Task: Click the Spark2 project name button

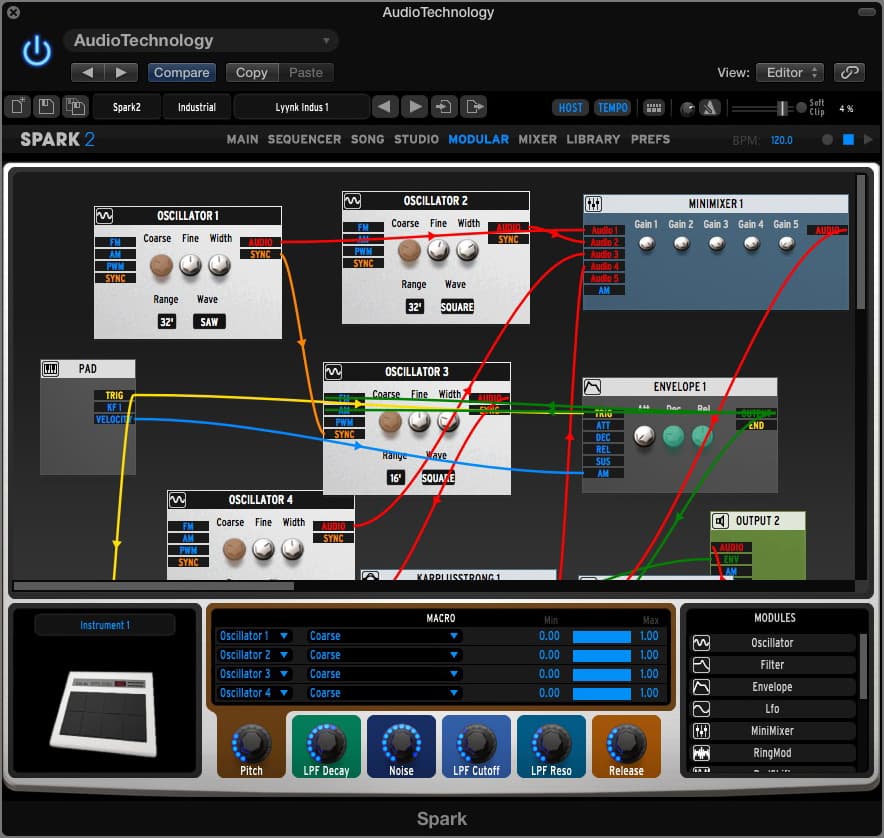Action: [x=127, y=107]
